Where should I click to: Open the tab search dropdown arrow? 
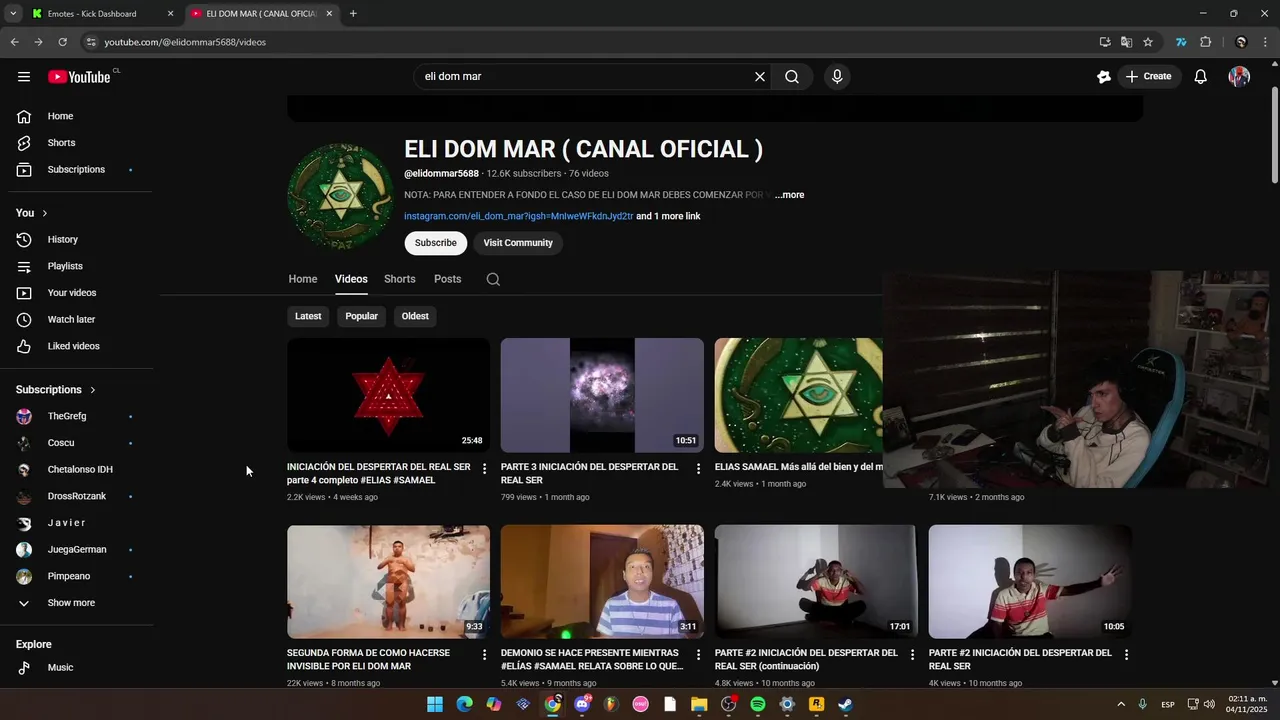point(13,14)
